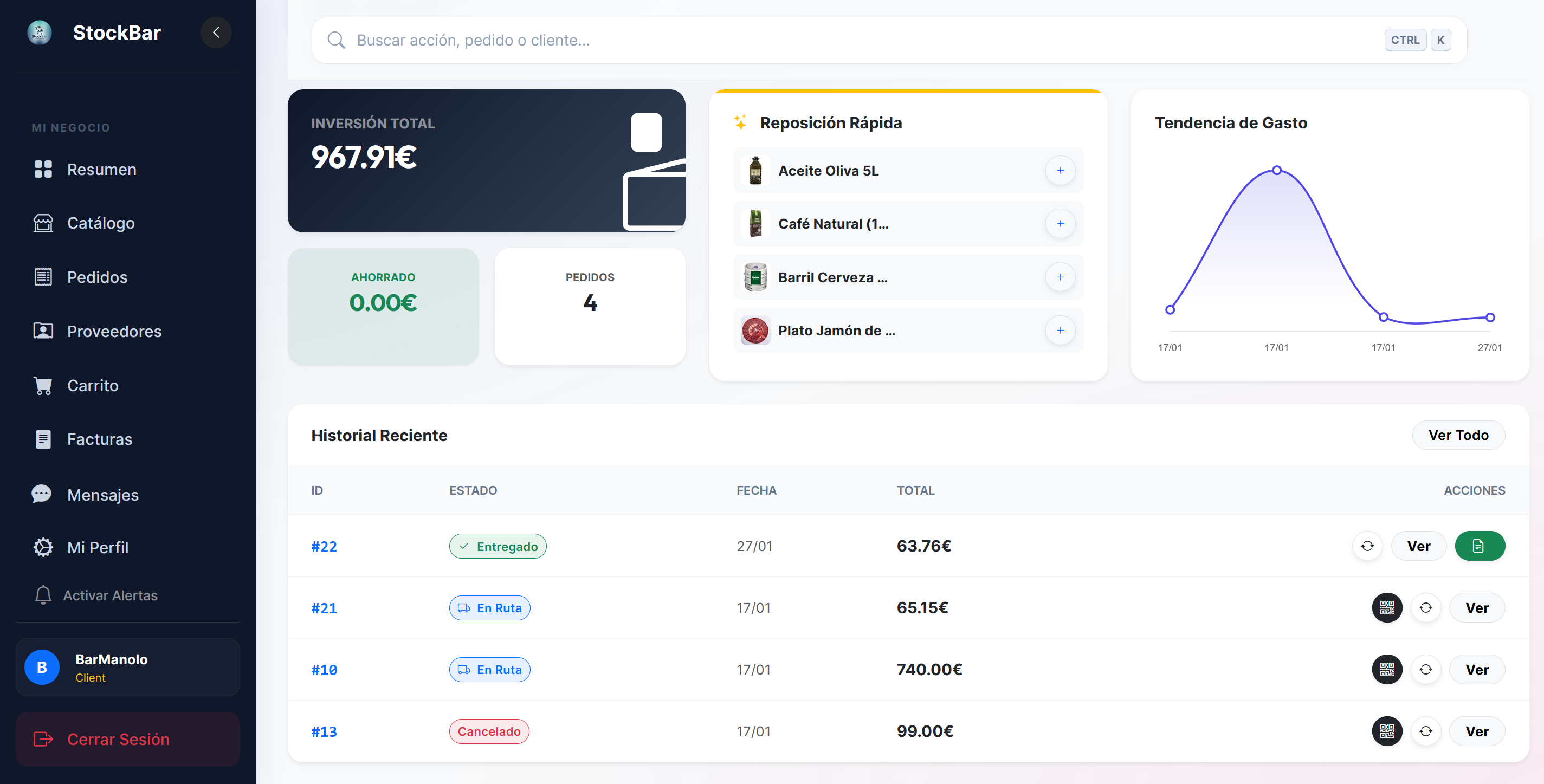Select a data point on Tendencia de Gasto chart
Image resolution: width=1544 pixels, height=784 pixels.
[1277, 170]
